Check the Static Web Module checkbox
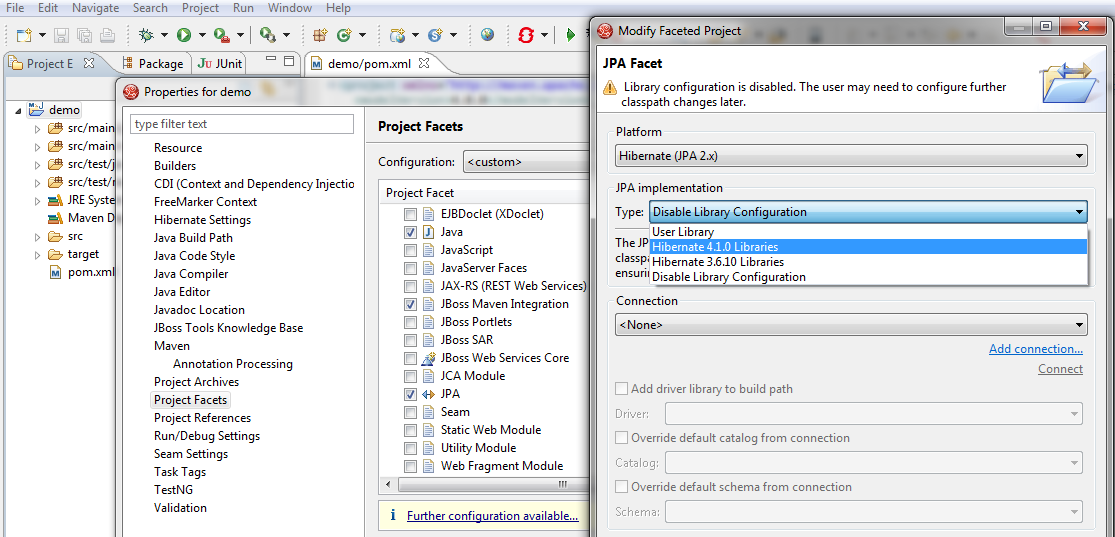 click(x=410, y=430)
